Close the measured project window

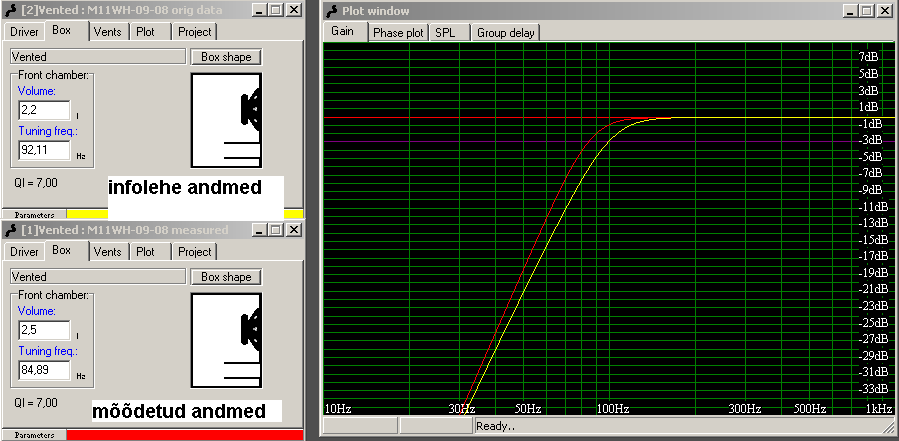293,230
